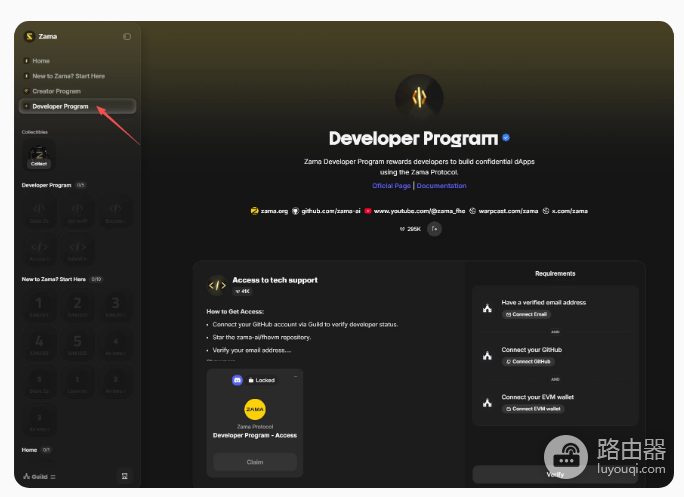Open the Documentation link
Screen dimensions: 684x497
(x=441, y=185)
